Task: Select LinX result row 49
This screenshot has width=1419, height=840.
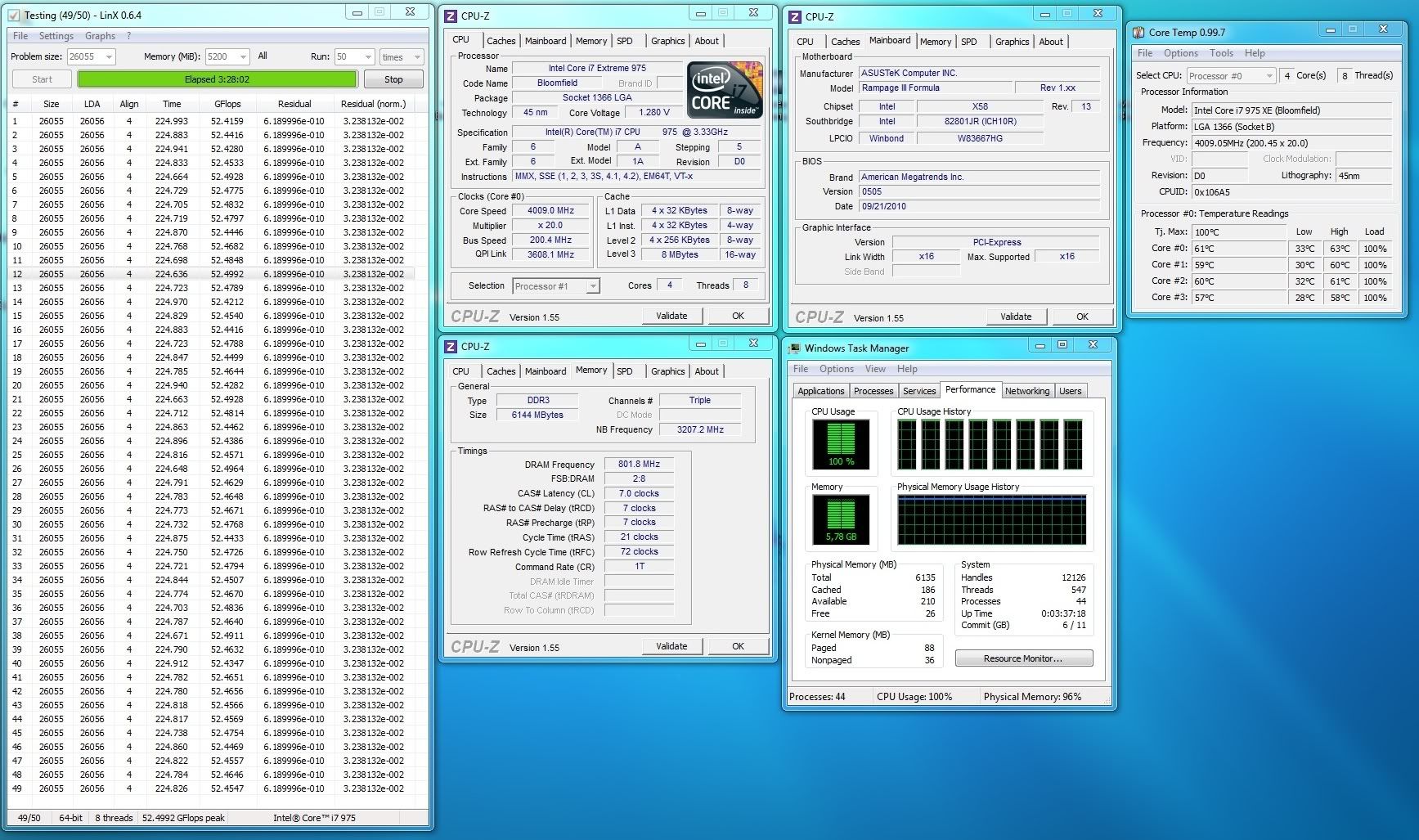Action: coord(211,788)
